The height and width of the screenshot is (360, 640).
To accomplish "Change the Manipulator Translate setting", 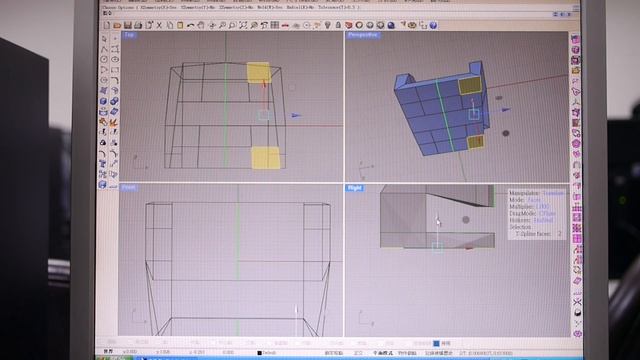I will coord(554,193).
